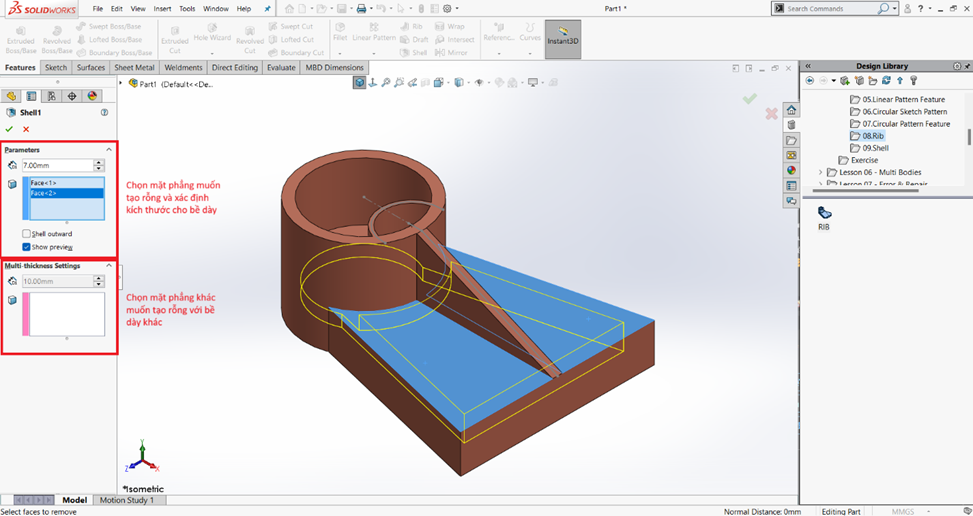Collapse the Parameters section
Viewport: 973px width, 516px height.
(109, 150)
